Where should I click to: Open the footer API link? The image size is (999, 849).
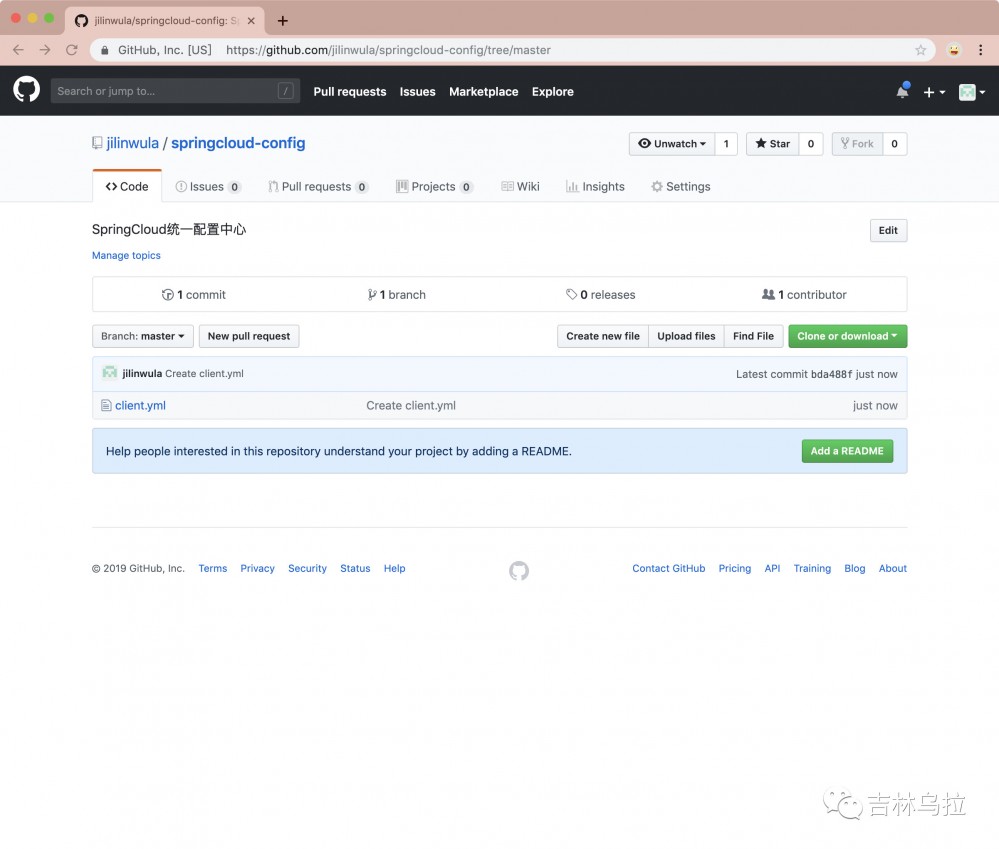point(772,568)
